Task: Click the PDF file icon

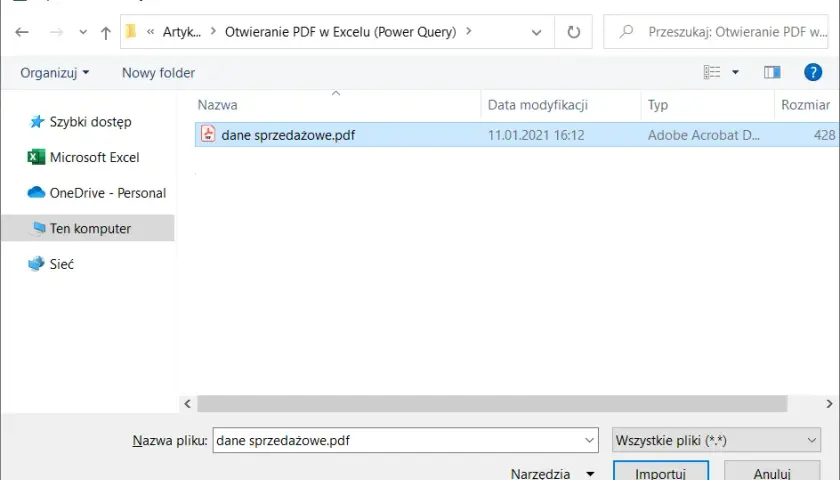Action: [x=208, y=134]
